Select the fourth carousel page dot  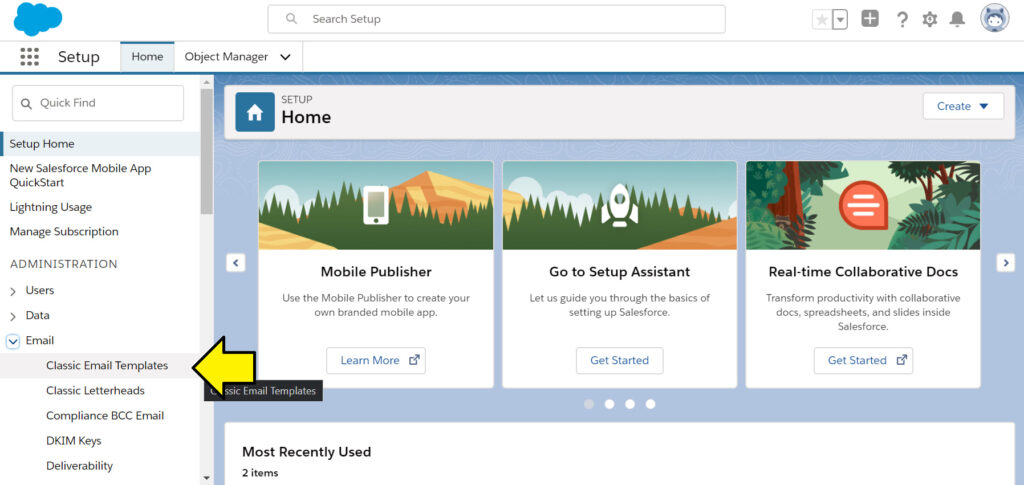(650, 404)
